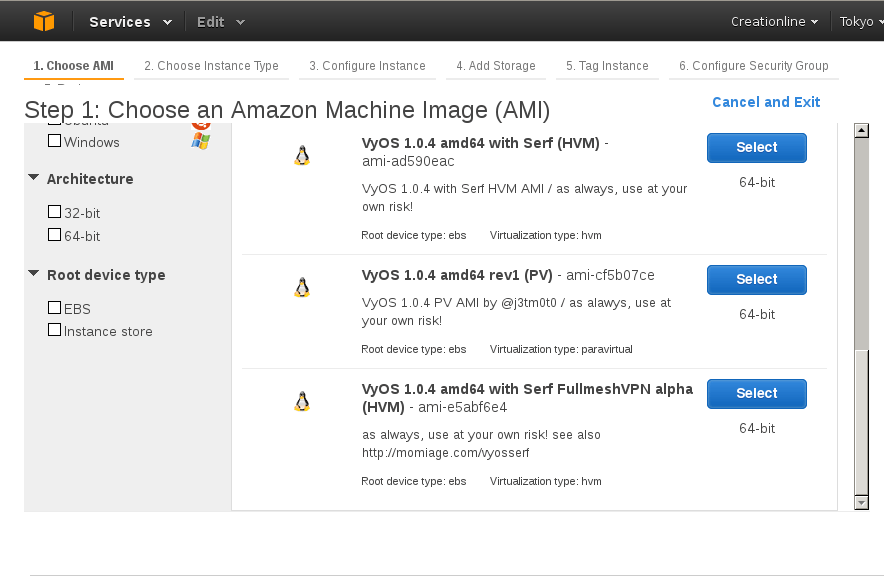Screen dimensions: 884x576
Task: Click the Cancel and Exit link
Action: pos(766,102)
